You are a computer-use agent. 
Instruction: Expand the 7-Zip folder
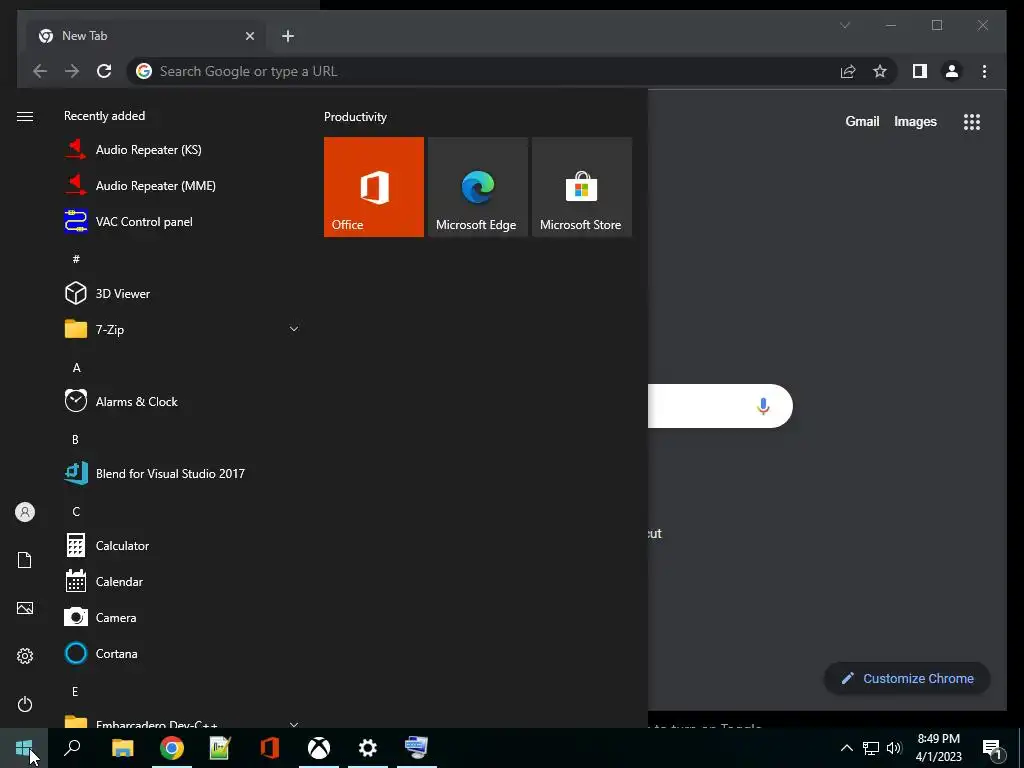294,329
